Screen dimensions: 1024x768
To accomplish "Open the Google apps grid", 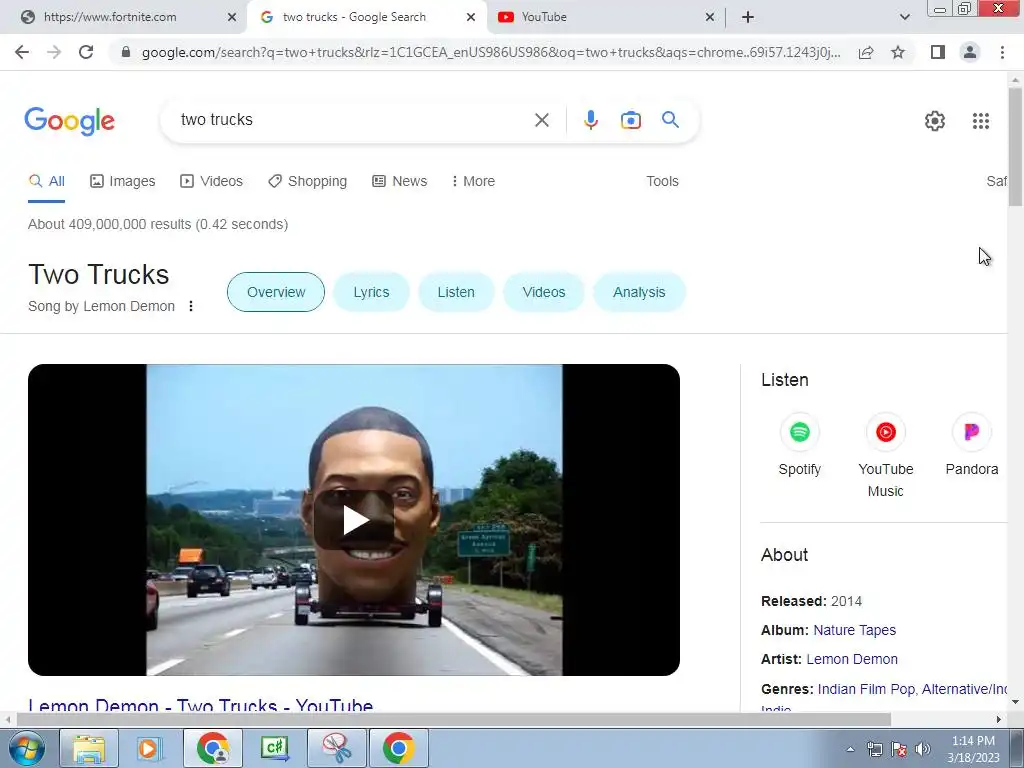I will 980,121.
